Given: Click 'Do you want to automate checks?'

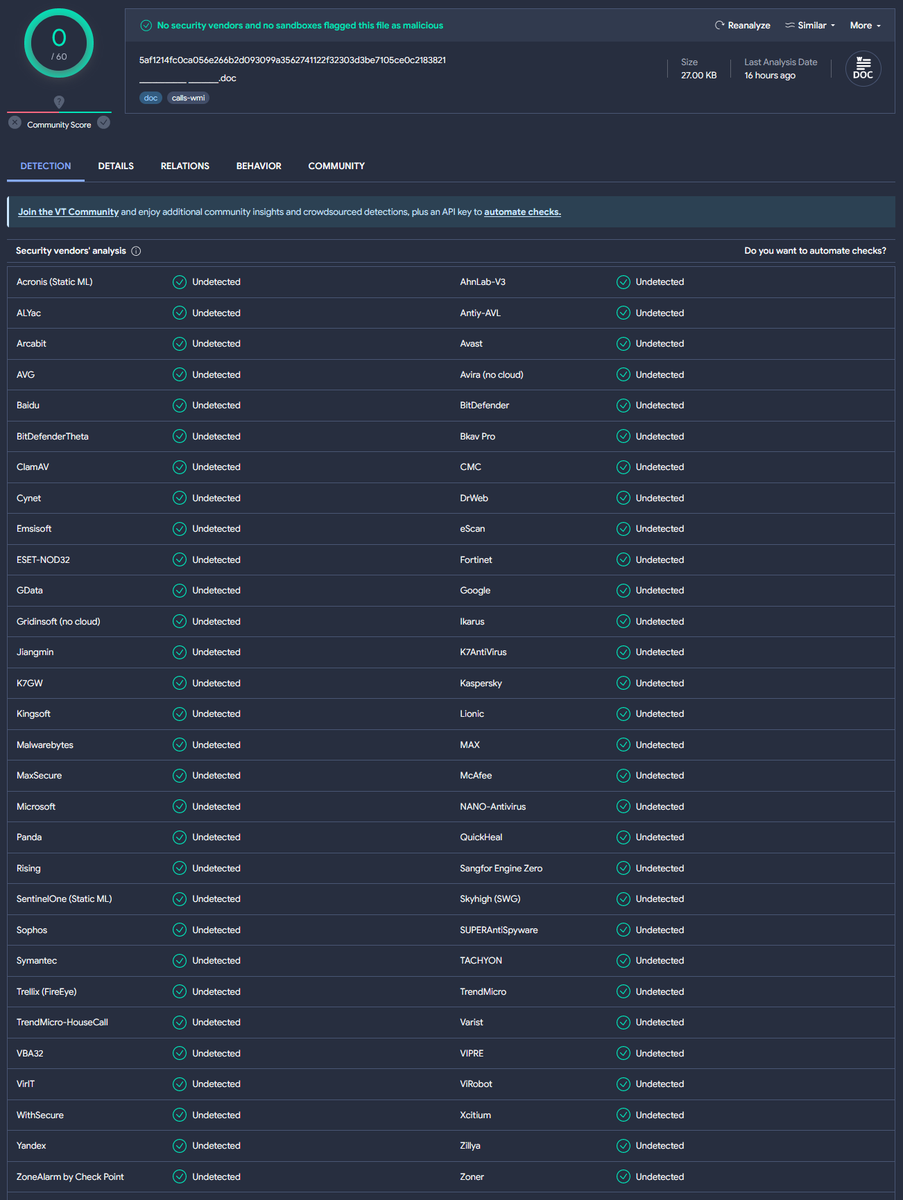Looking at the screenshot, I should coord(815,251).
